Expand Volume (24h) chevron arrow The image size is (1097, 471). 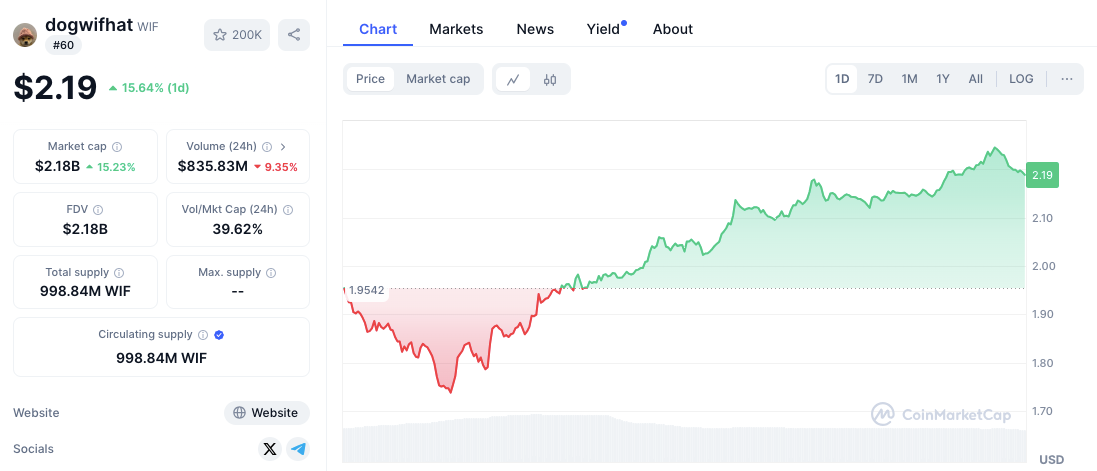coord(283,147)
